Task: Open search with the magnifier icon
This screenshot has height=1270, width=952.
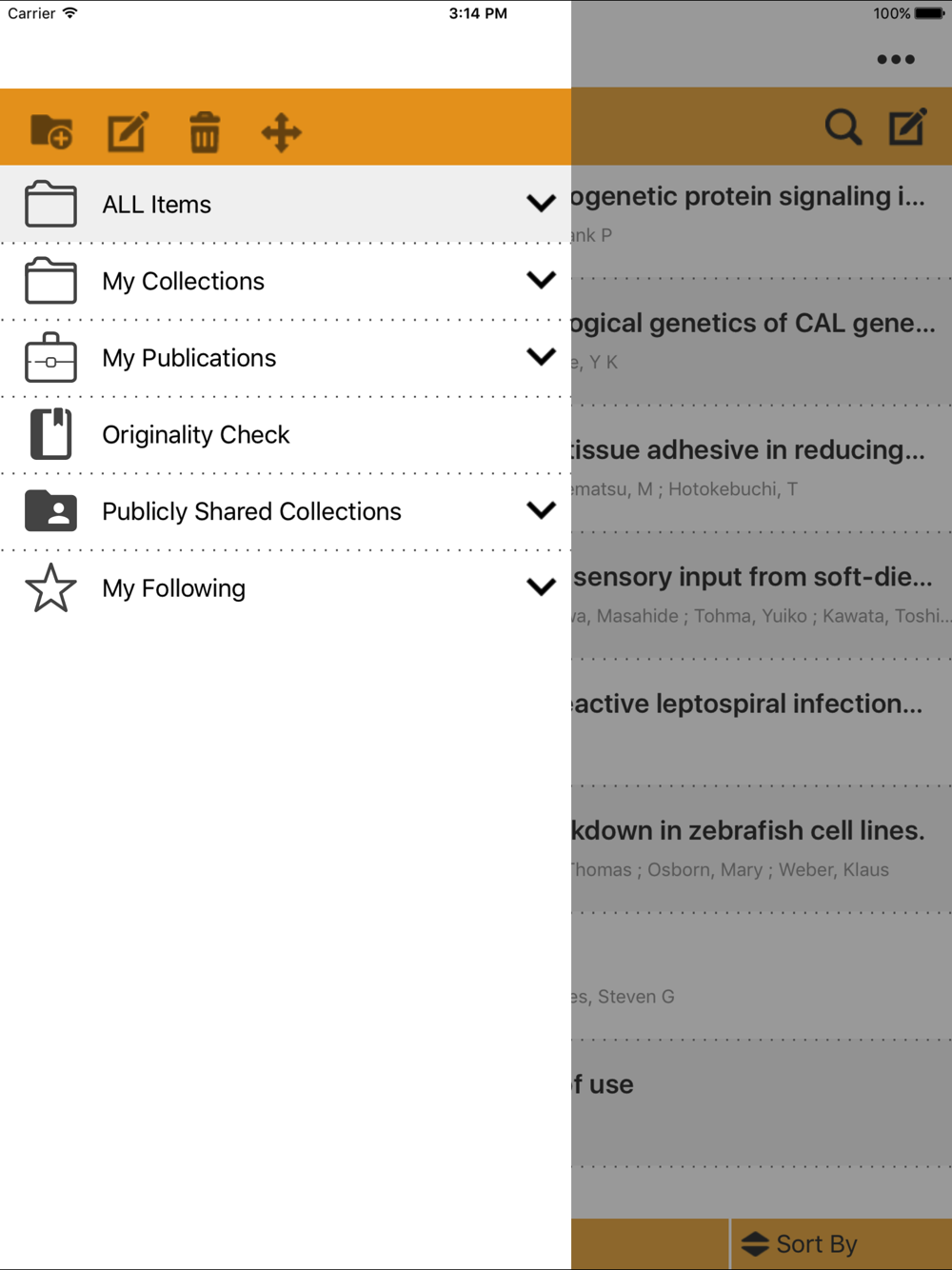Action: click(843, 127)
